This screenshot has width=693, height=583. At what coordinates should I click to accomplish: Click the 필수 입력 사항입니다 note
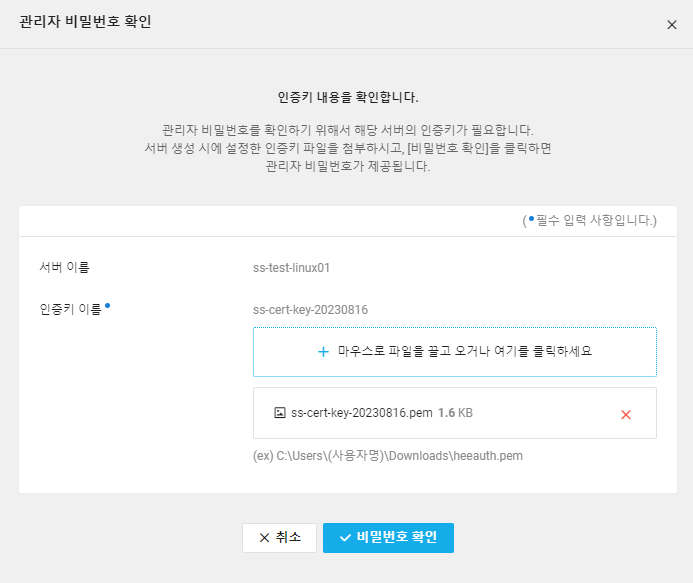click(590, 220)
